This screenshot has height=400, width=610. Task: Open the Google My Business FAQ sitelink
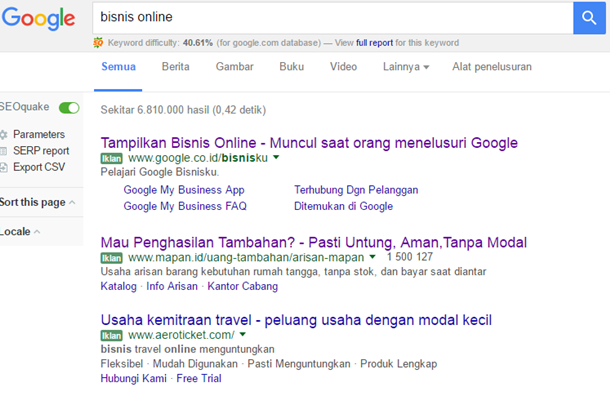coord(185,206)
